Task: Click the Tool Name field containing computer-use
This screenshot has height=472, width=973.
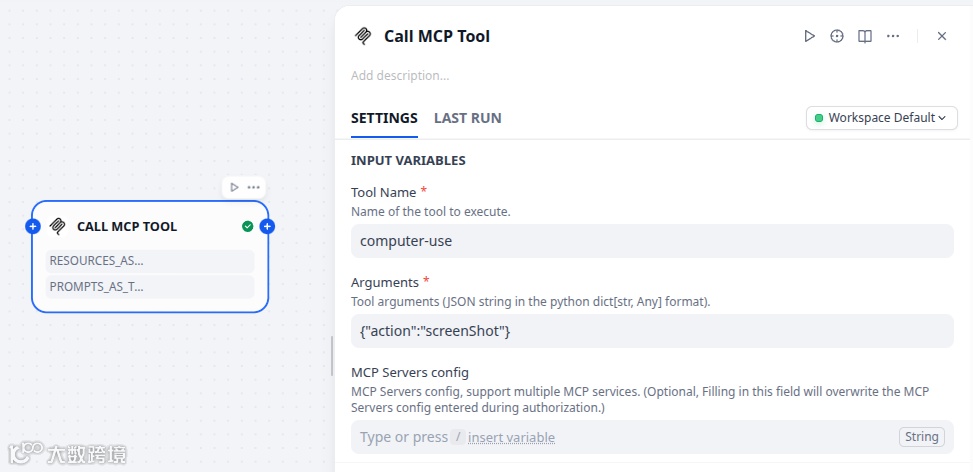Action: pyautogui.click(x=652, y=241)
